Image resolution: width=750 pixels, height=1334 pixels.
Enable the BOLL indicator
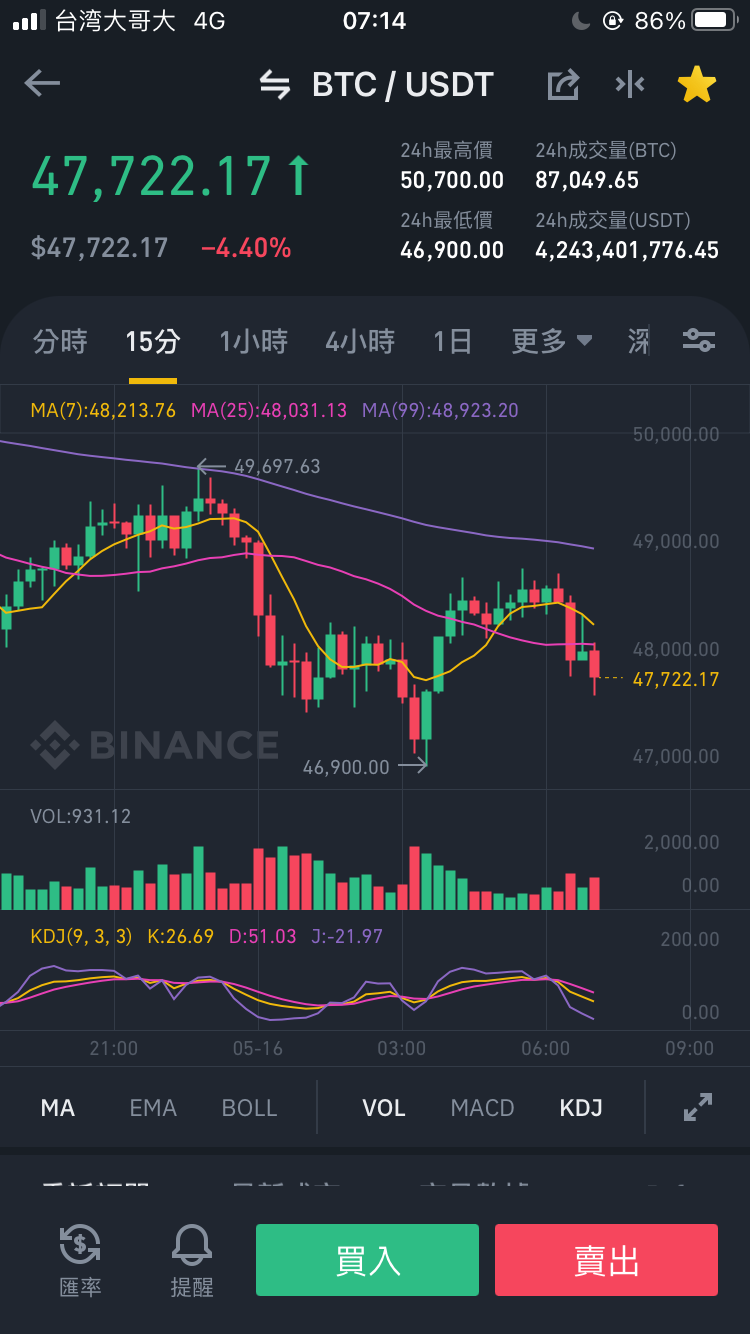point(250,1108)
